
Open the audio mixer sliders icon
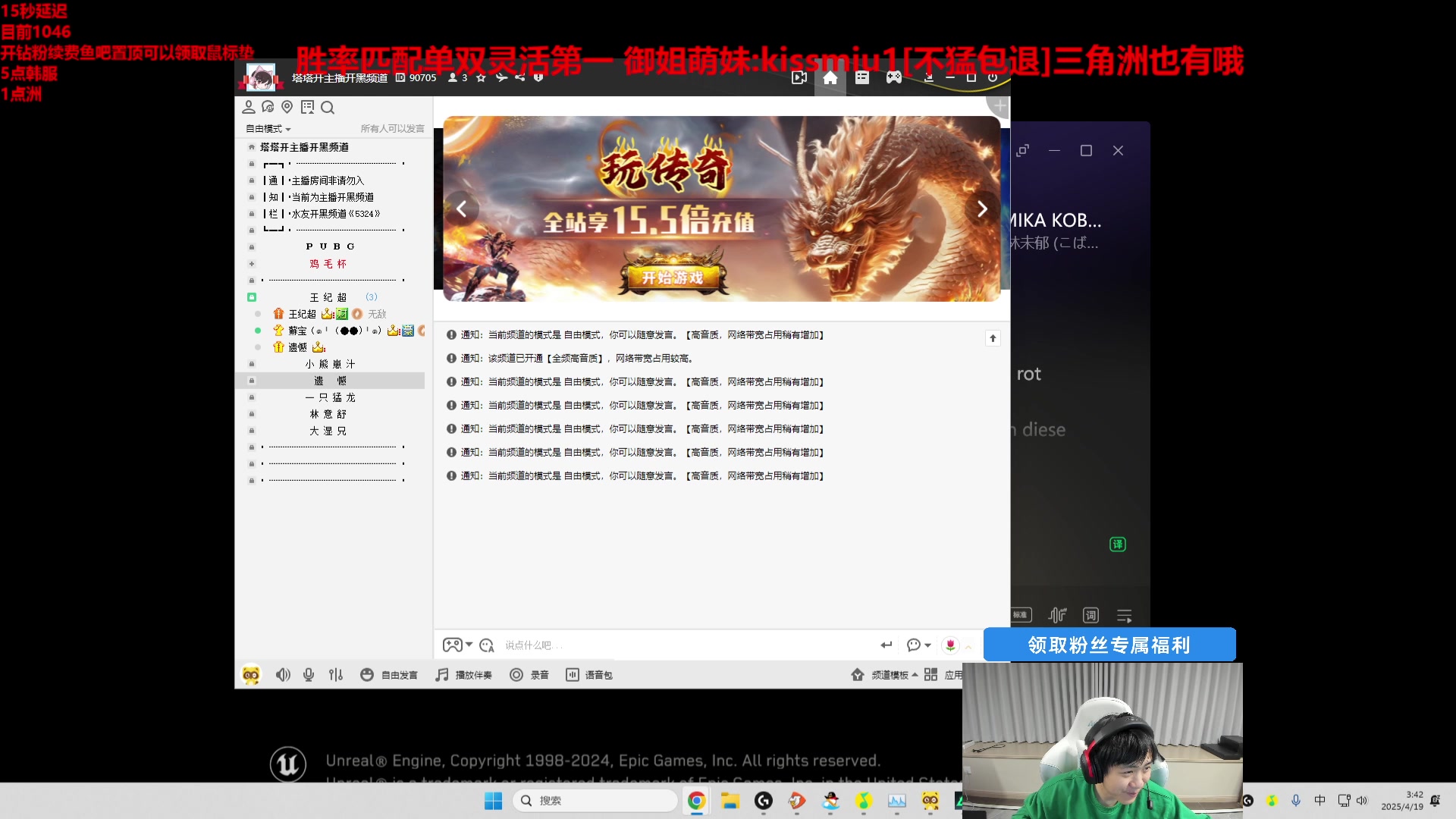pos(336,675)
